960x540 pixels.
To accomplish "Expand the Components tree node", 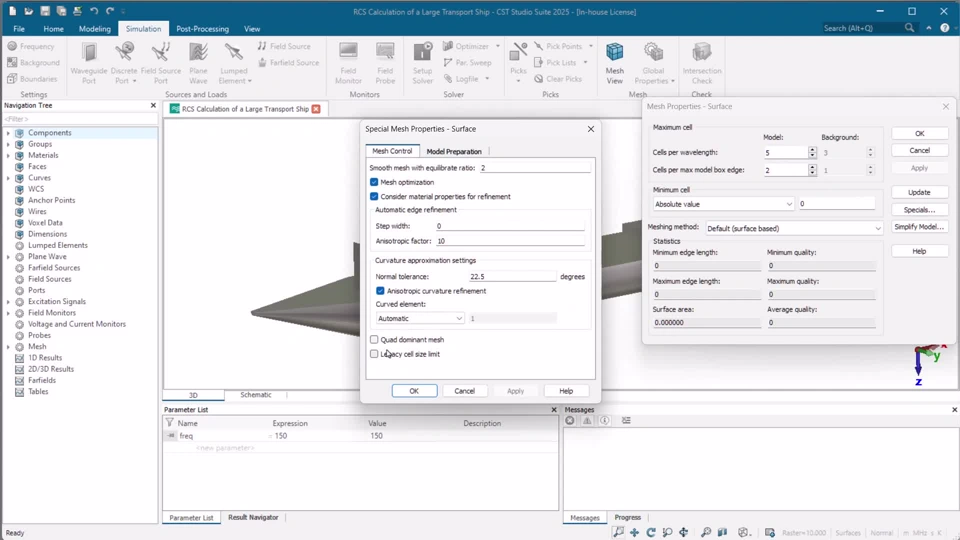I will (x=8, y=133).
